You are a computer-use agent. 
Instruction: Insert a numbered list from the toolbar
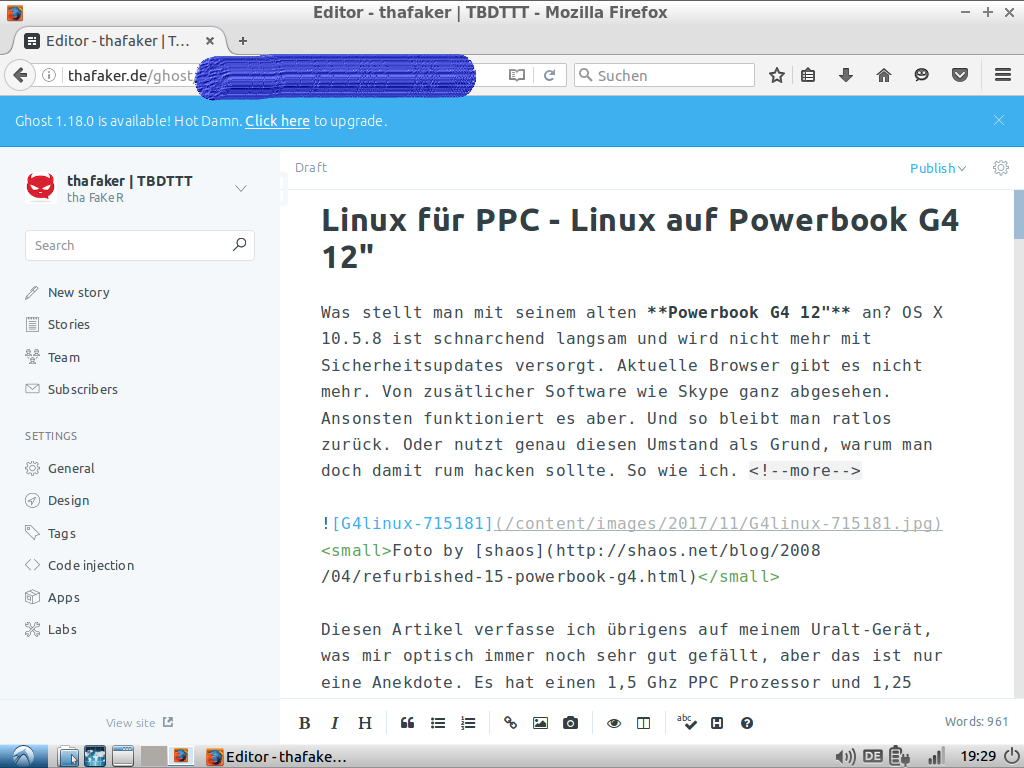(467, 723)
